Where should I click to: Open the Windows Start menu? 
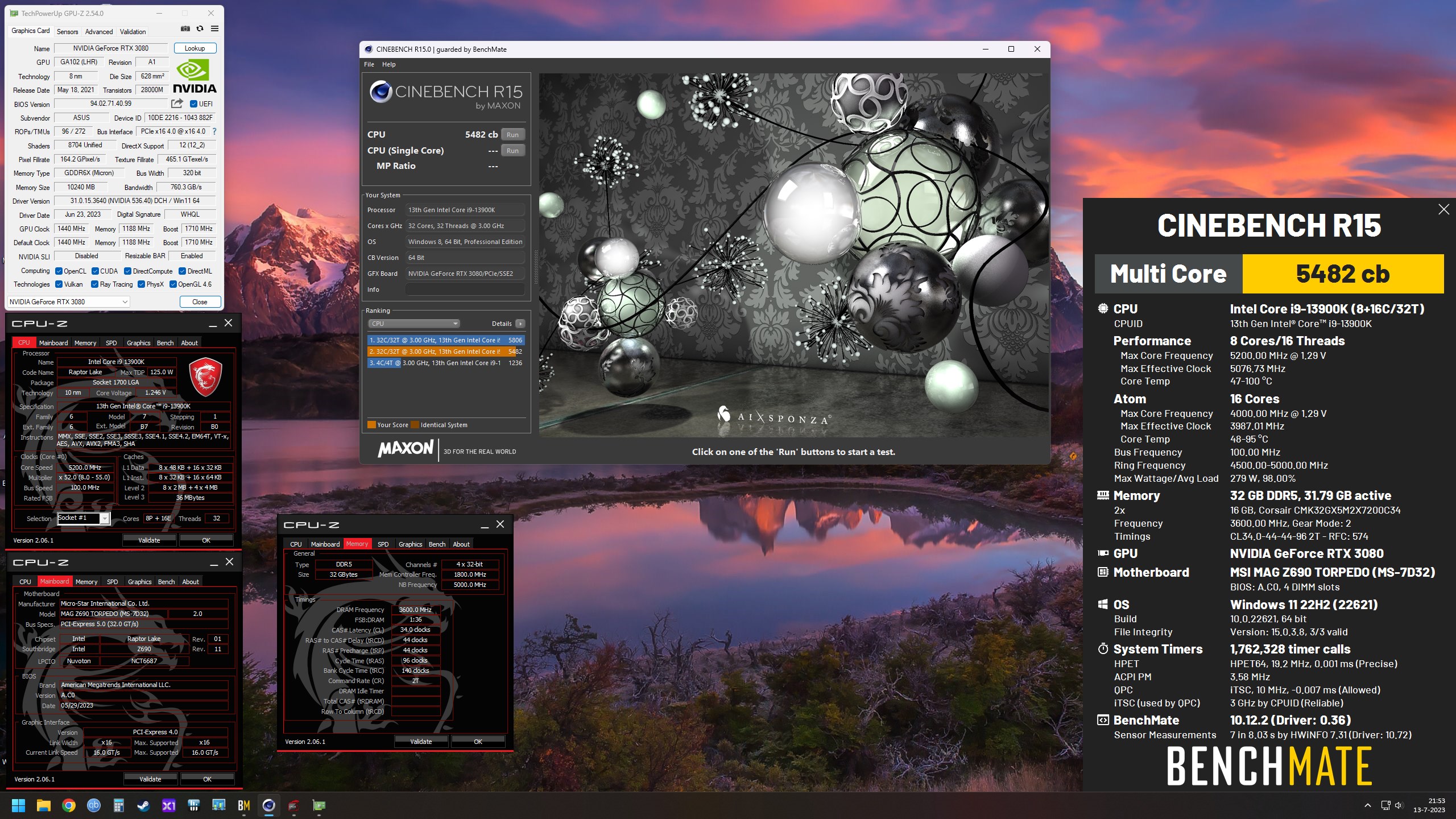(x=18, y=805)
